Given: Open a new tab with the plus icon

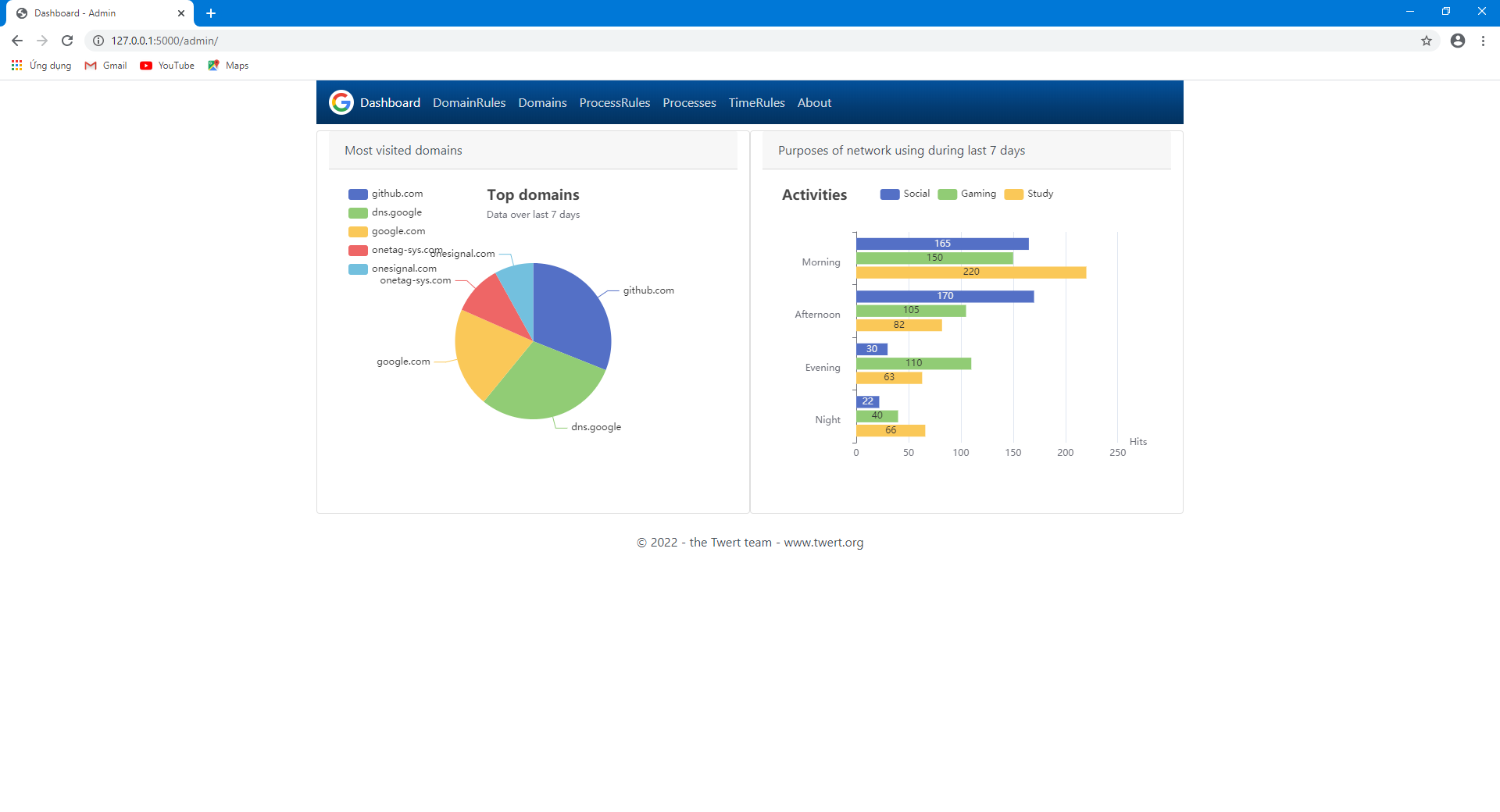Looking at the screenshot, I should pyautogui.click(x=211, y=13).
